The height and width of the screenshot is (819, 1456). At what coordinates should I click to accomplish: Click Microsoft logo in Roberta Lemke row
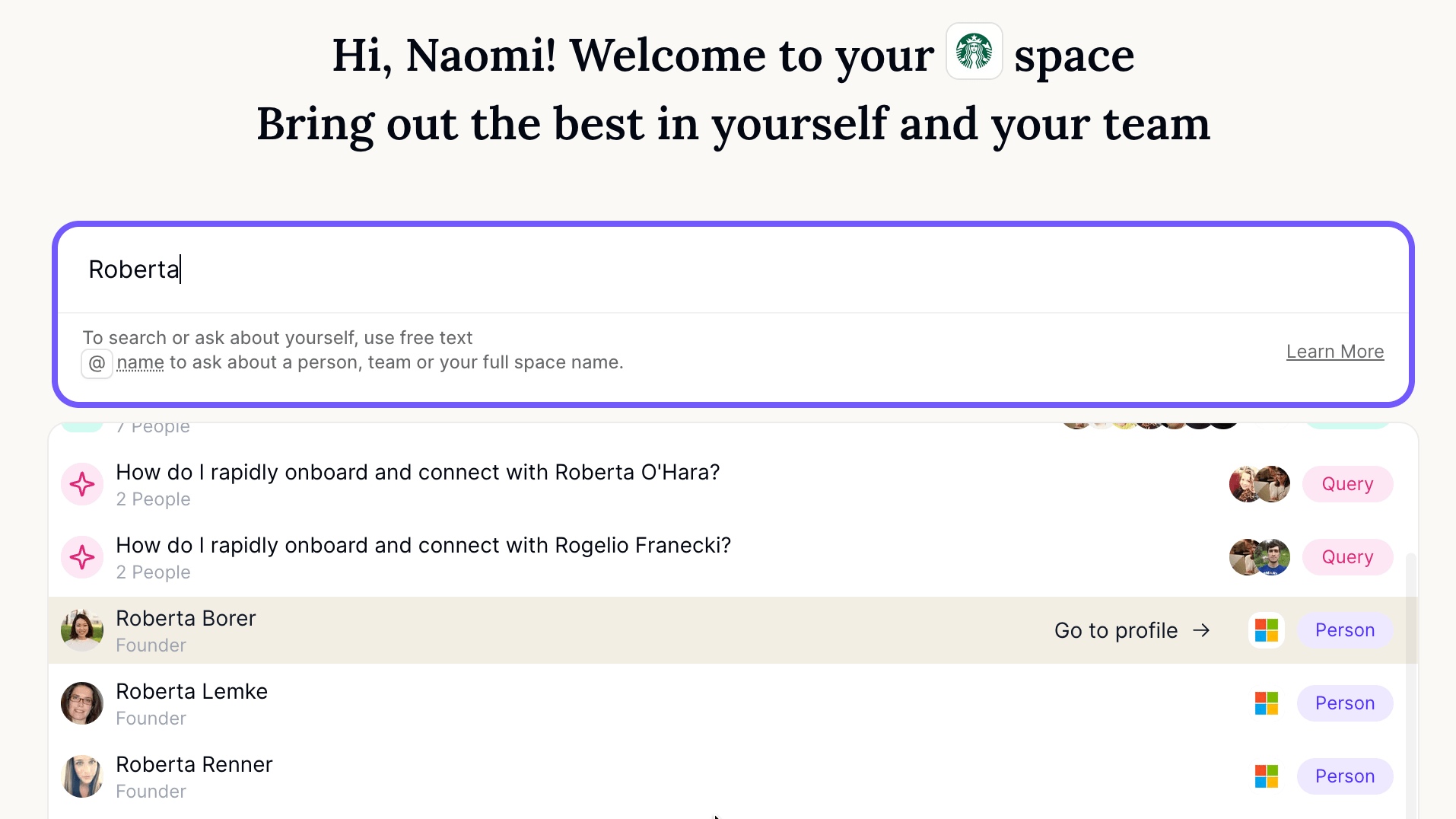[1267, 703]
